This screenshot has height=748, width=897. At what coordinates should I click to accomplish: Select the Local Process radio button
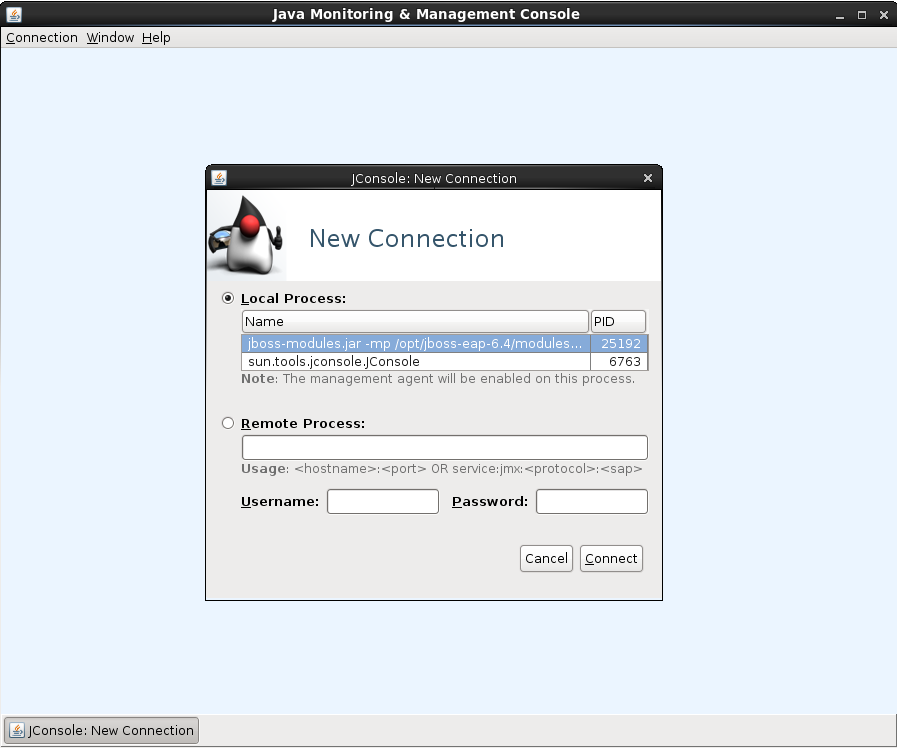coord(228,298)
